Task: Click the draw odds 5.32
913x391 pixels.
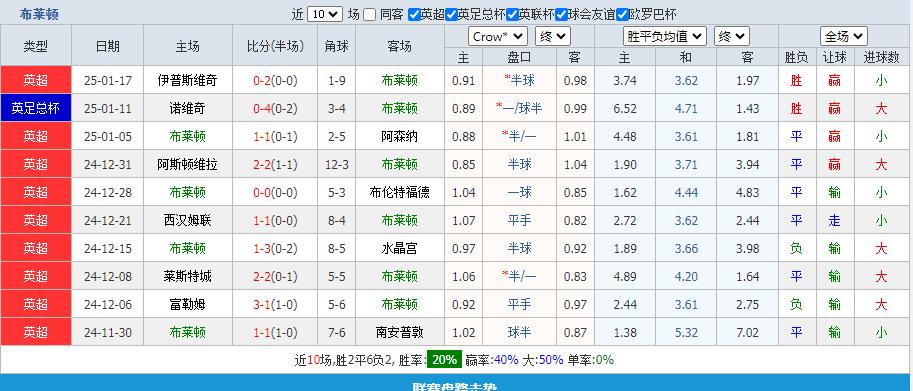Action: click(x=686, y=332)
